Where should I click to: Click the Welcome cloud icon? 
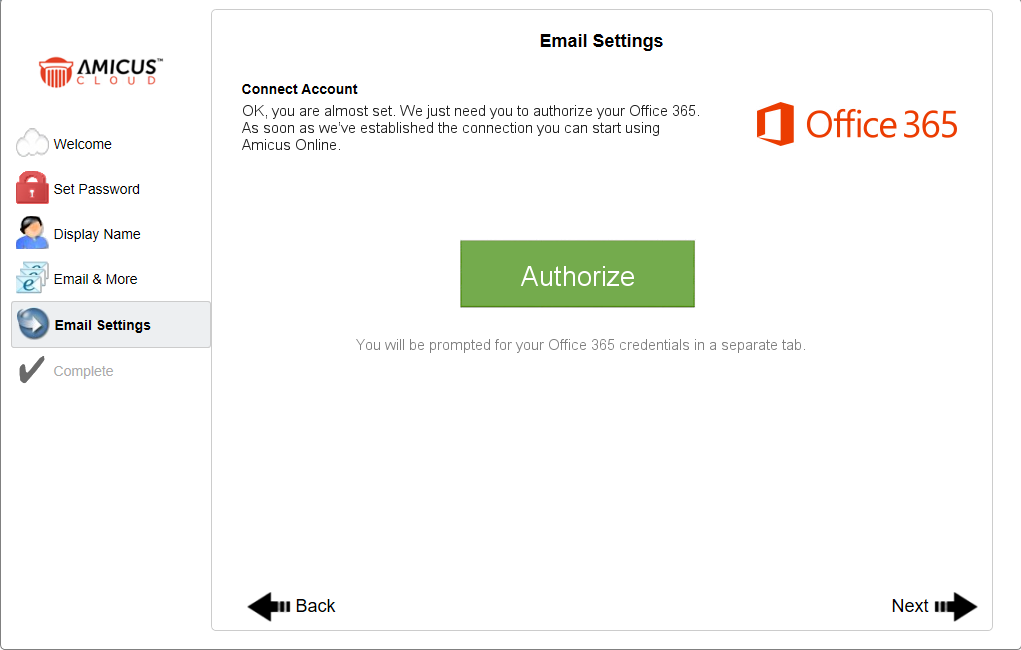click(x=32, y=143)
